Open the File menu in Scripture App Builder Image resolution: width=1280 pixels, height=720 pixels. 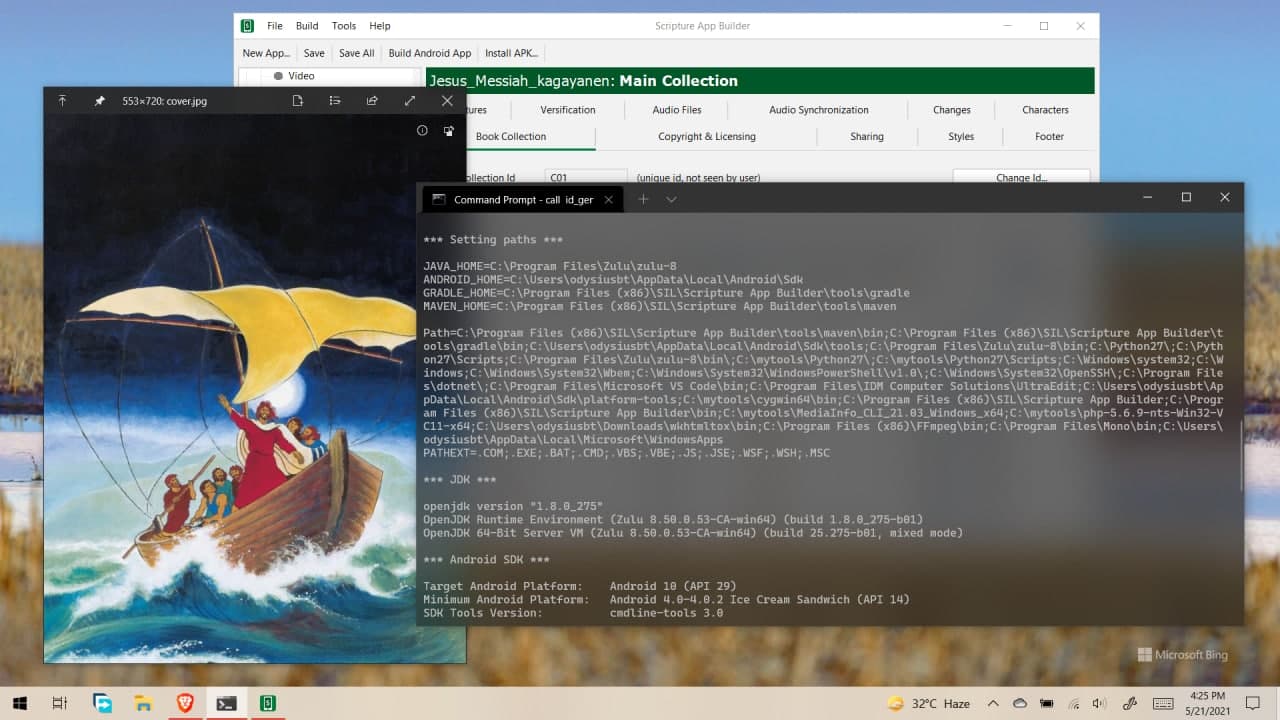pos(275,26)
